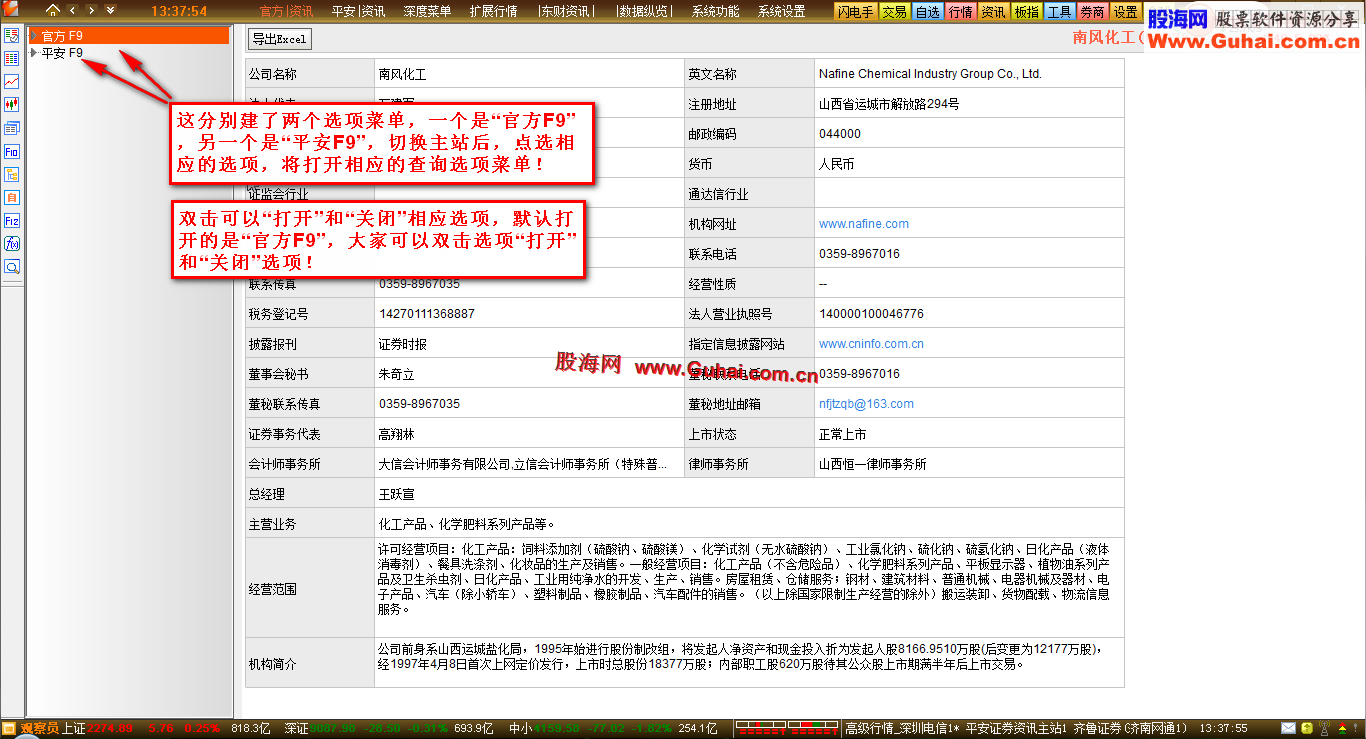Image resolution: width=1366 pixels, height=739 pixels.
Task: Click the 券商 tab button
Action: click(1092, 12)
